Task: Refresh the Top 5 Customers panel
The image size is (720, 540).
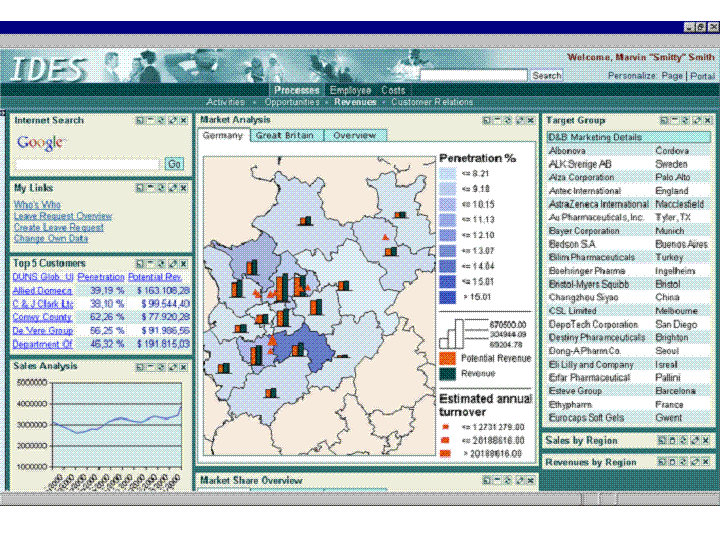Action: coord(161,264)
